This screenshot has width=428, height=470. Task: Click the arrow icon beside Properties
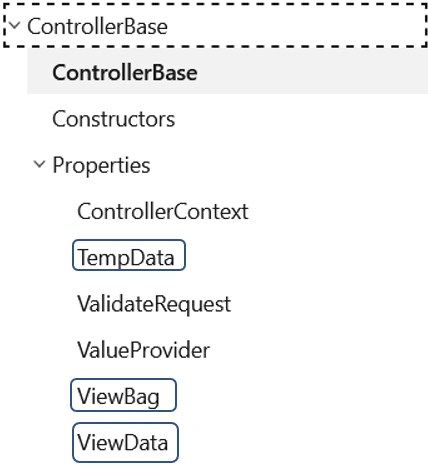point(39,164)
